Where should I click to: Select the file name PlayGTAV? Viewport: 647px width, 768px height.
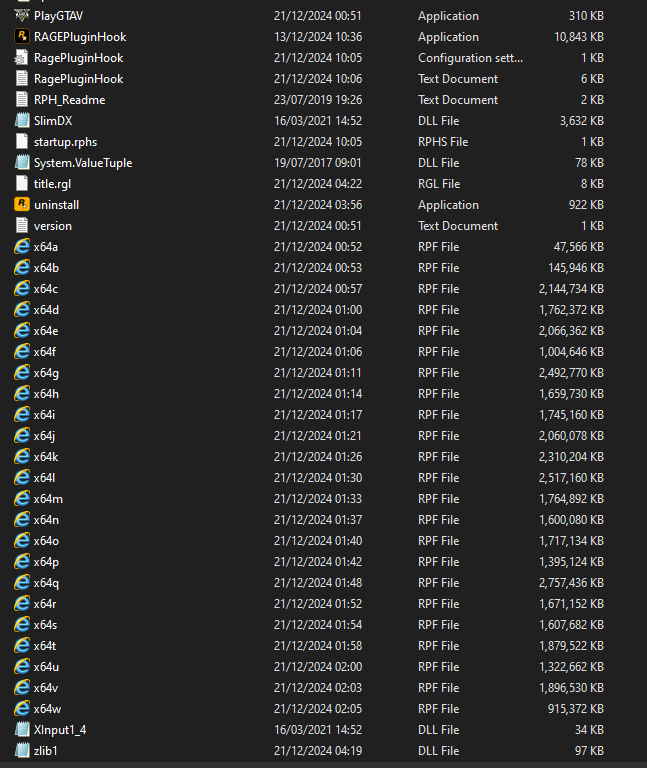[58, 16]
